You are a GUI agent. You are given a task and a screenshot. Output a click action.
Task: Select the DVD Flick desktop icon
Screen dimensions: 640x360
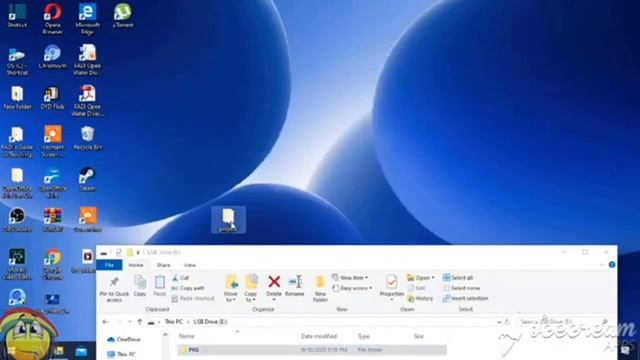tap(52, 97)
